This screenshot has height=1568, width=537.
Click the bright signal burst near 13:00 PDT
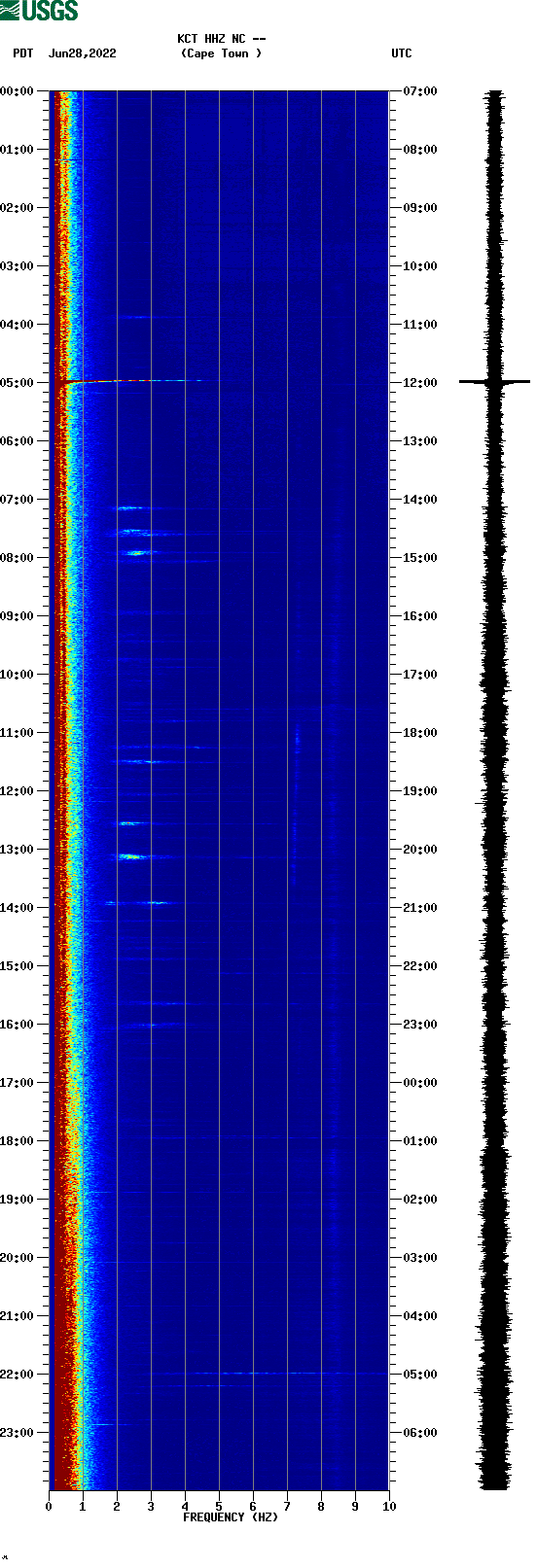tap(130, 856)
